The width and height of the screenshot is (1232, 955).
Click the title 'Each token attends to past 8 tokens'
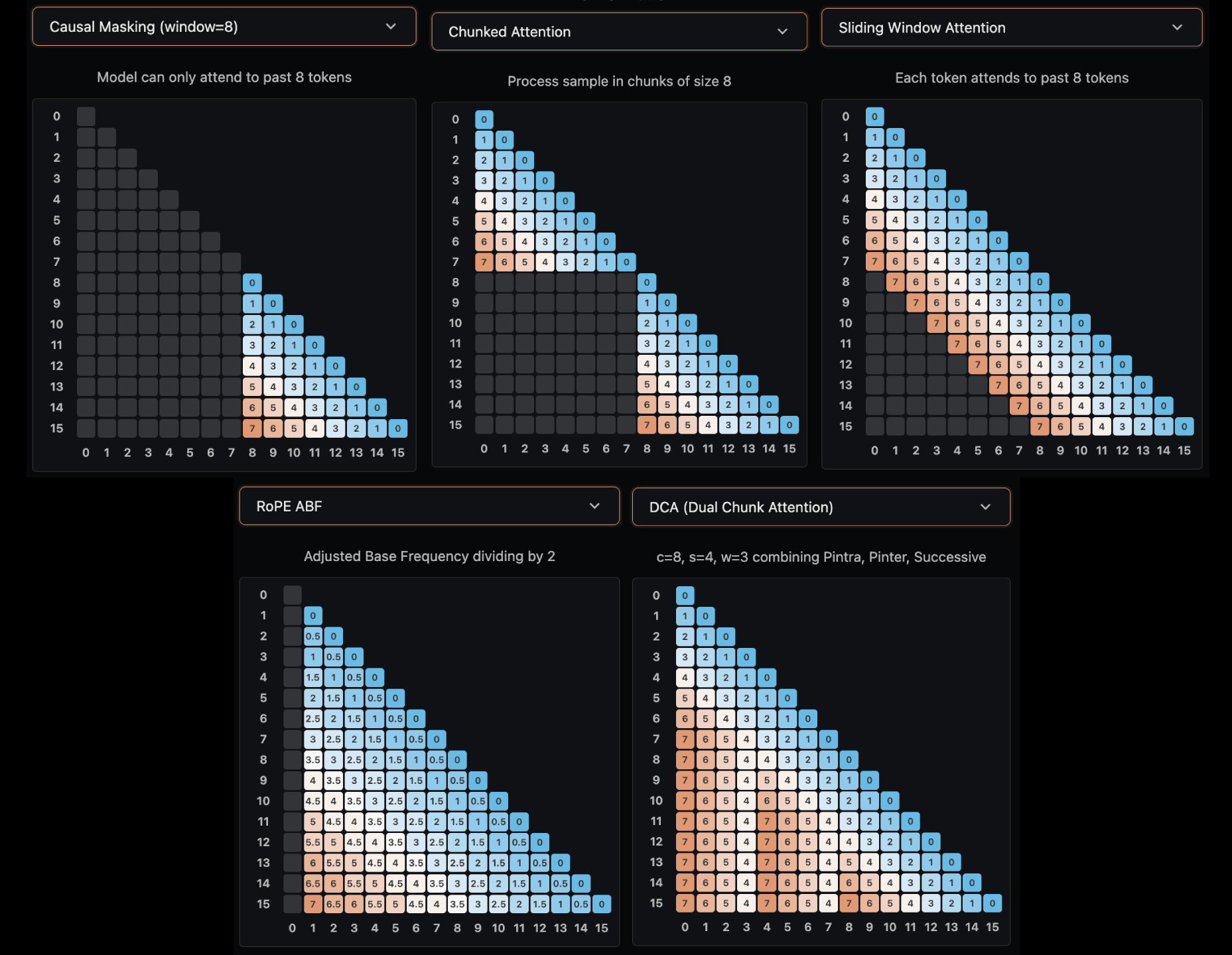(1012, 78)
